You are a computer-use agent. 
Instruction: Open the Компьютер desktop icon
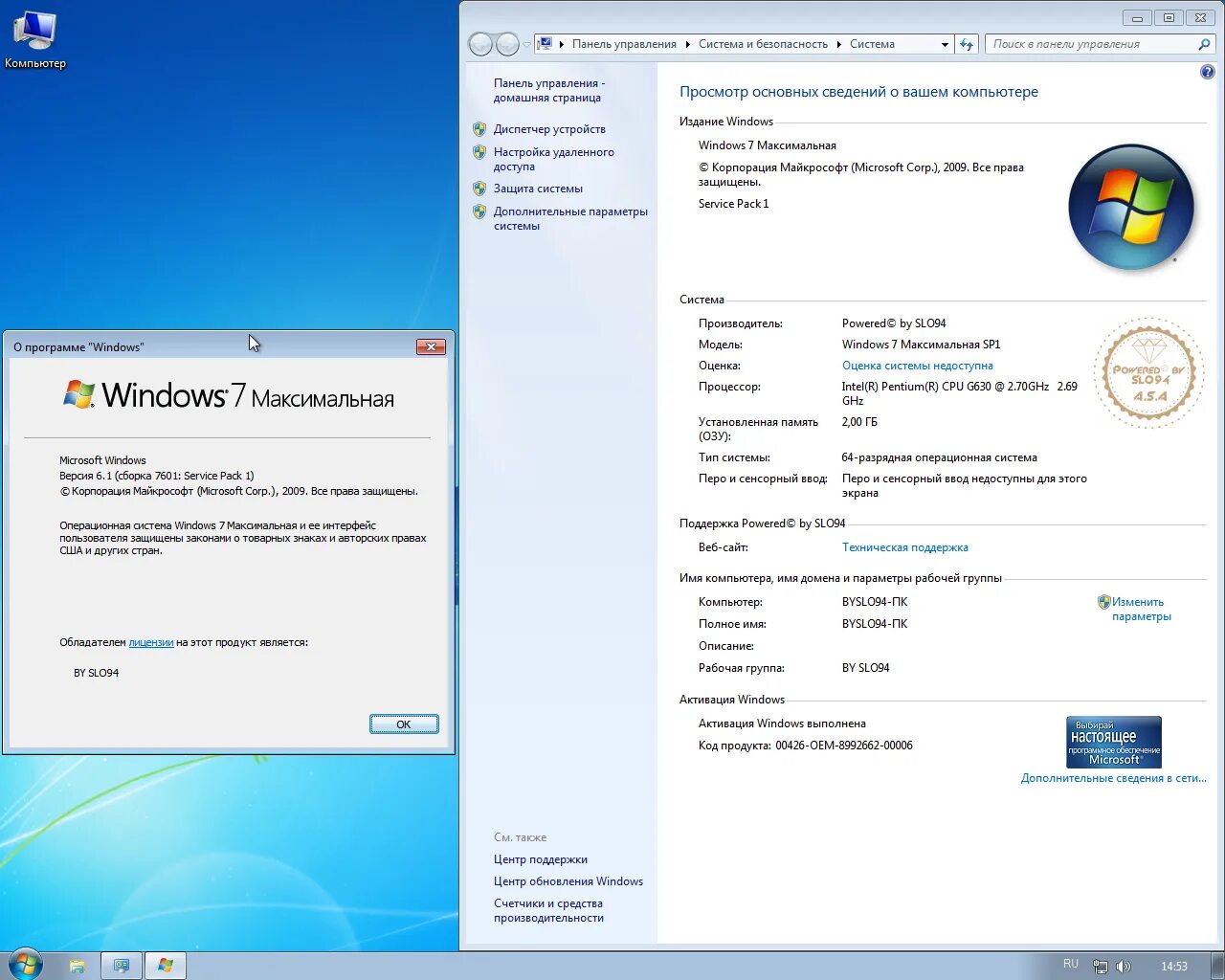(x=34, y=40)
